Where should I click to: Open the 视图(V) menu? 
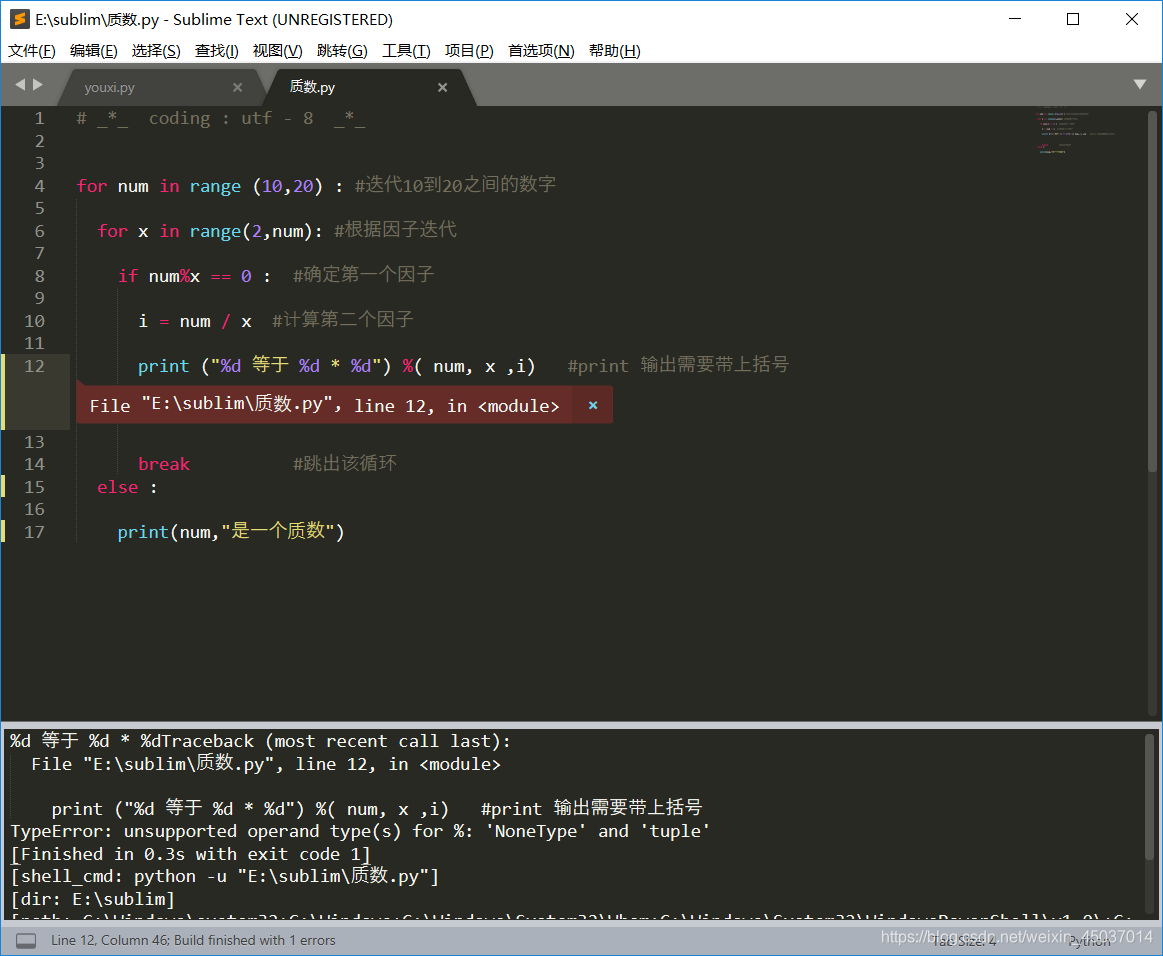pos(277,50)
